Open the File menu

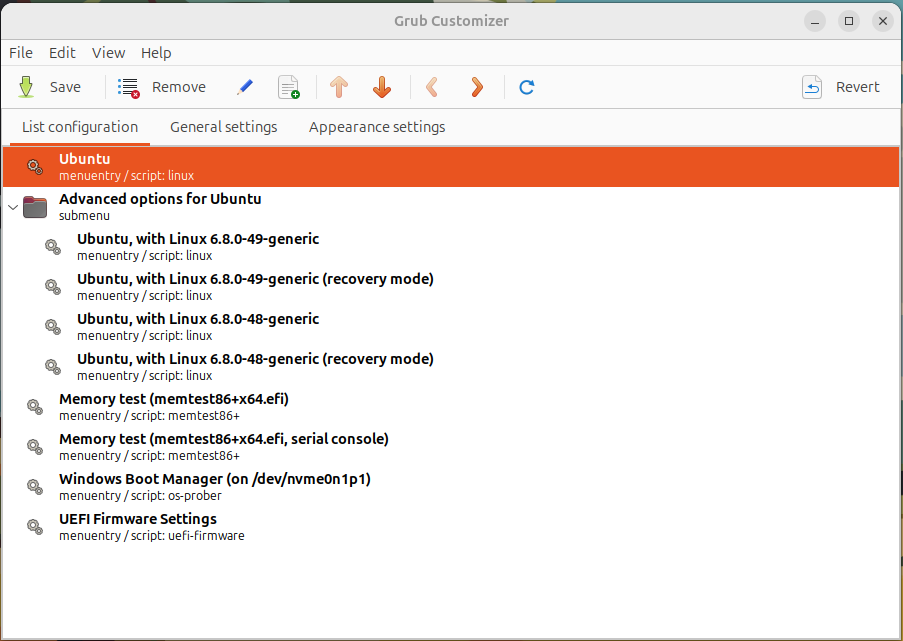click(x=20, y=52)
